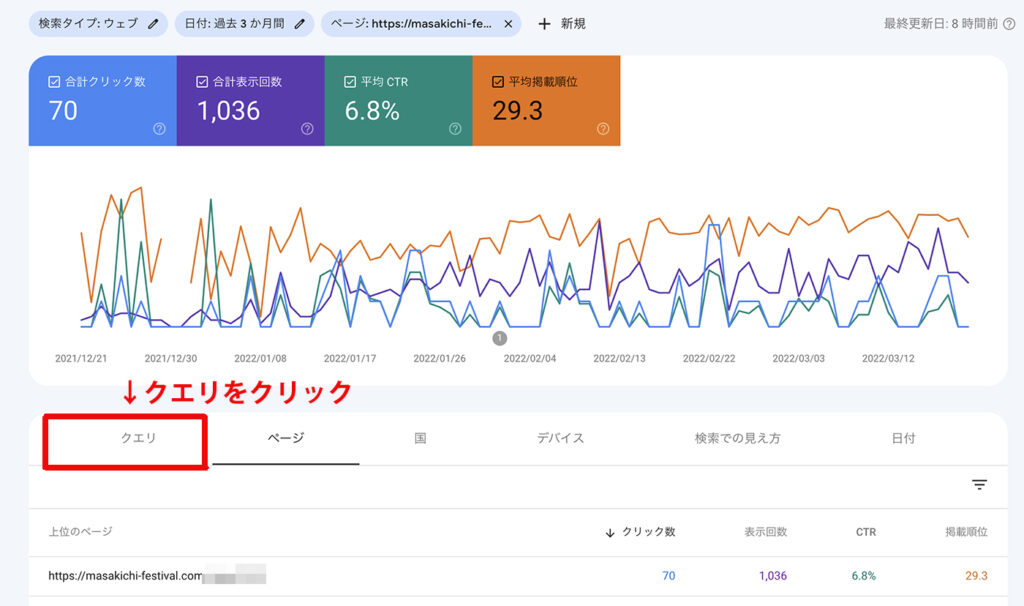
Task: Switch to the 検索での見え方 tab
Action: tap(737, 438)
